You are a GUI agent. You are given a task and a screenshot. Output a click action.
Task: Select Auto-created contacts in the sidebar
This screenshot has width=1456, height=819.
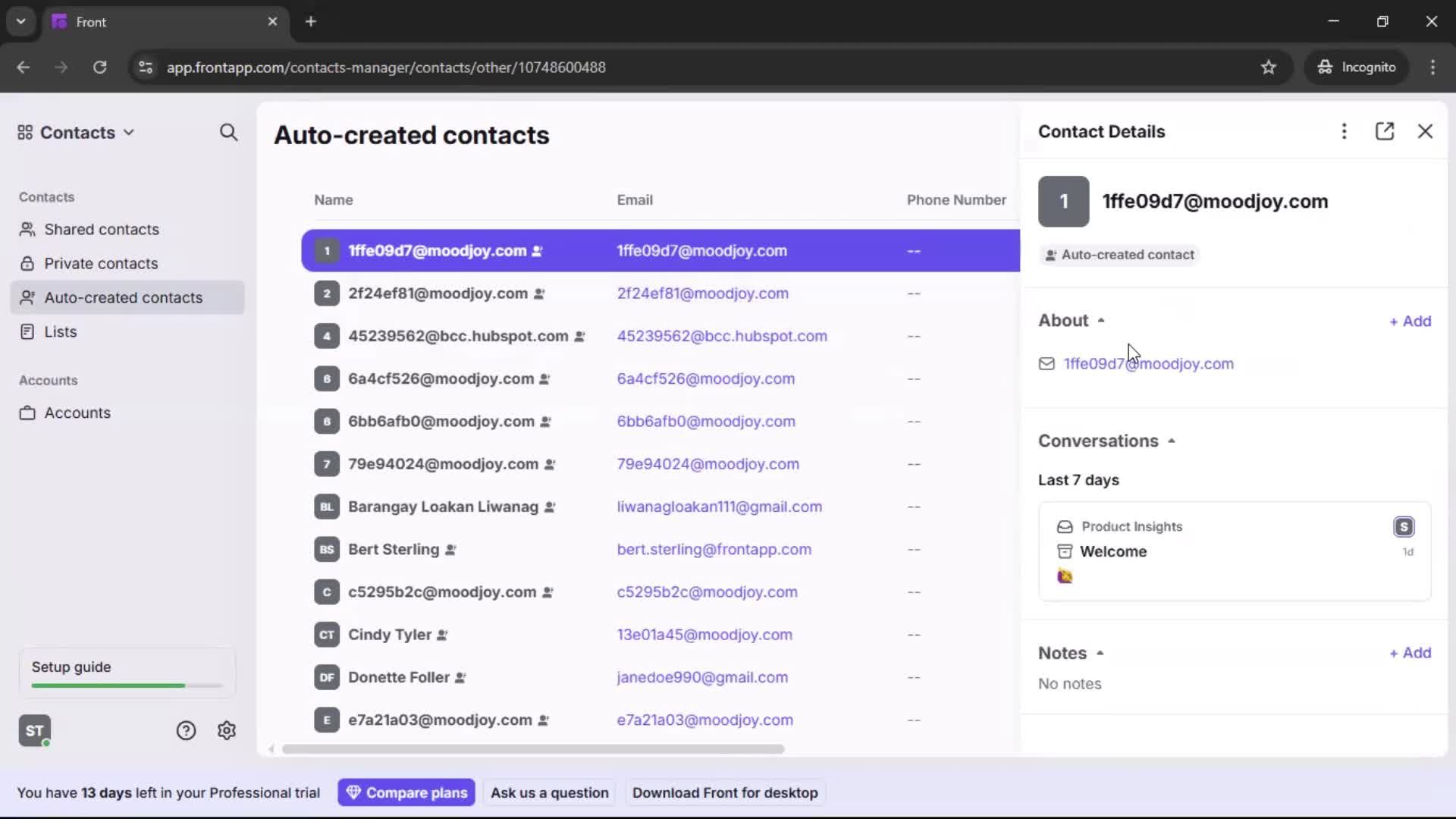[122, 297]
